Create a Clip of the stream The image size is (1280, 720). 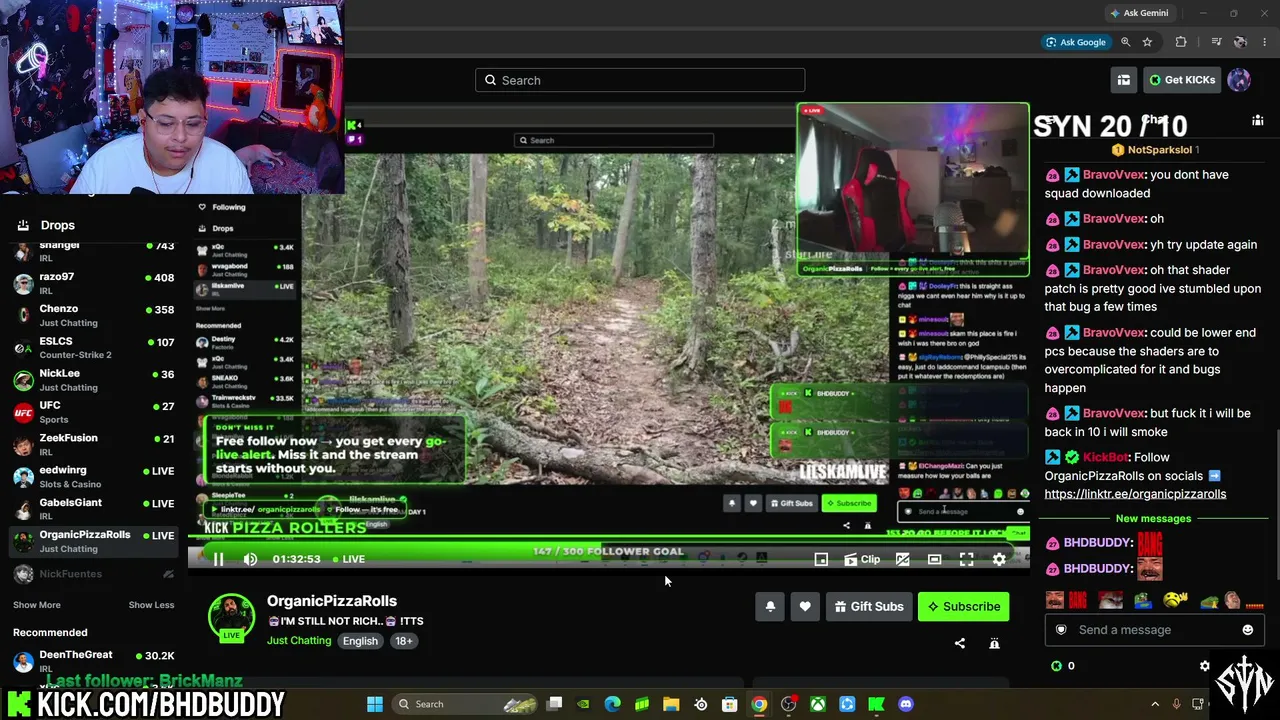[862, 559]
